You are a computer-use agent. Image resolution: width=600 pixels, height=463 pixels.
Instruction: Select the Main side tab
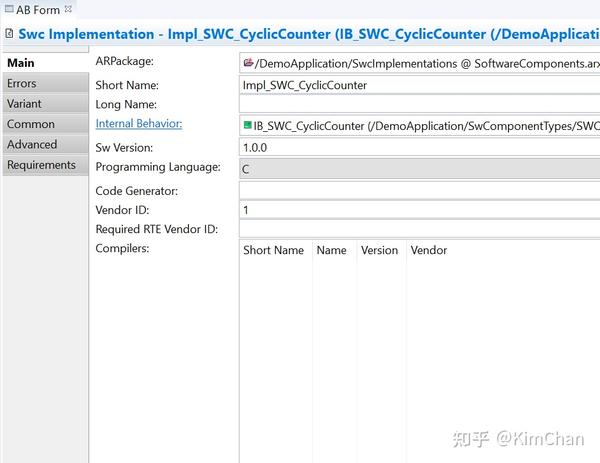21,64
